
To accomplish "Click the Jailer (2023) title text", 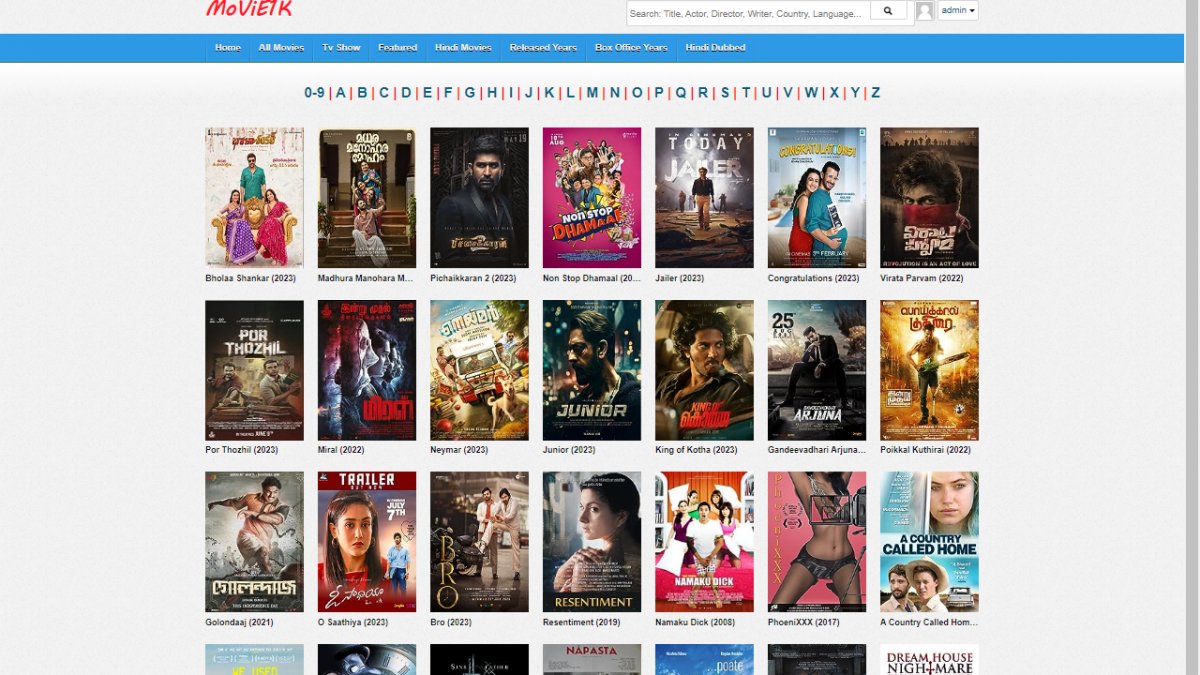I will coord(680,278).
